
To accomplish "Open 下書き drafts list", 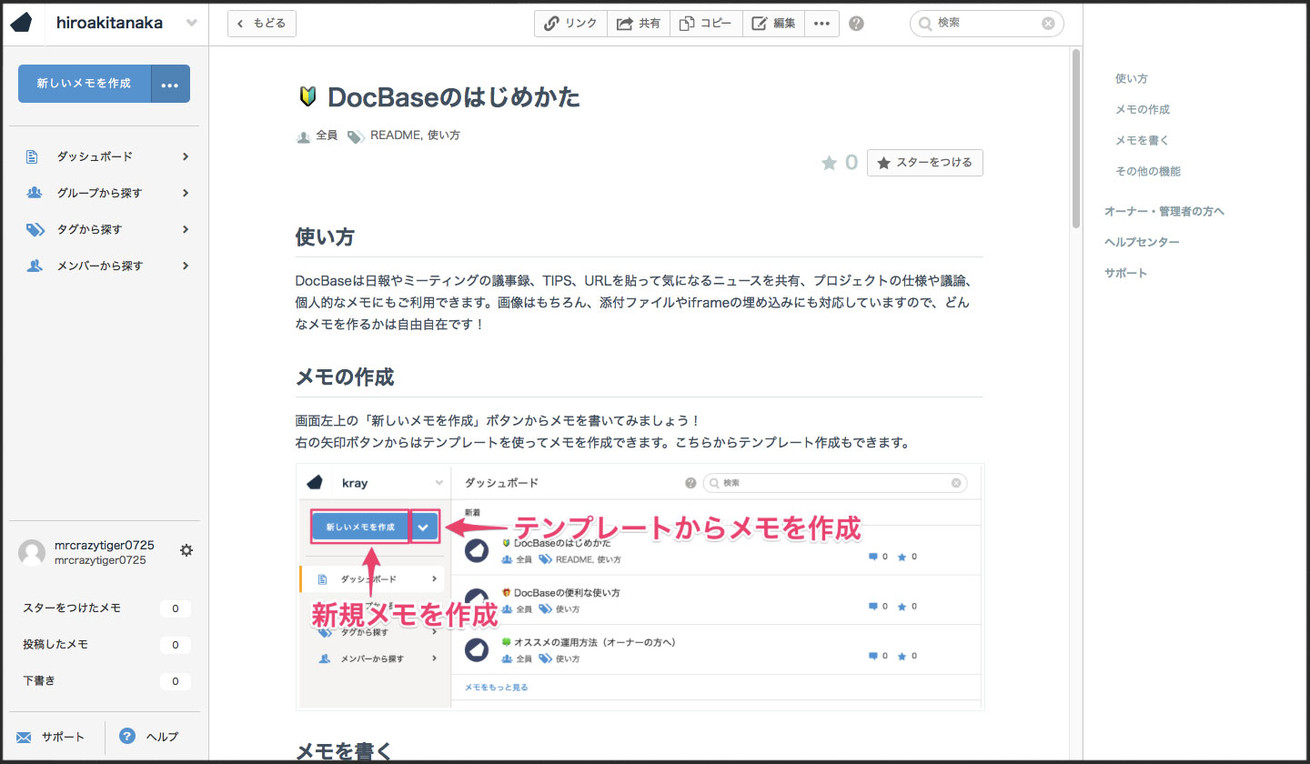I will [105, 681].
